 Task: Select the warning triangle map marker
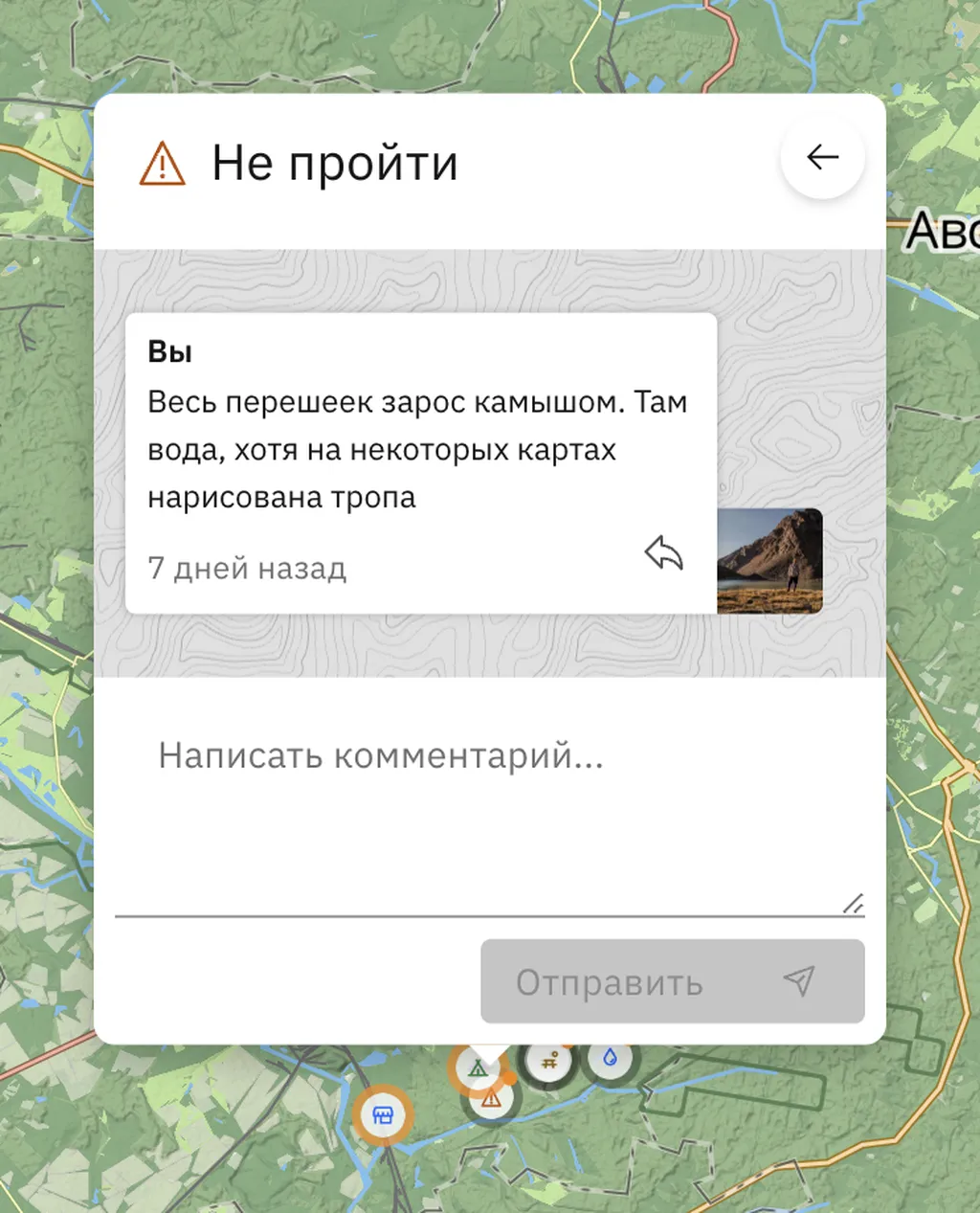pyautogui.click(x=491, y=1099)
